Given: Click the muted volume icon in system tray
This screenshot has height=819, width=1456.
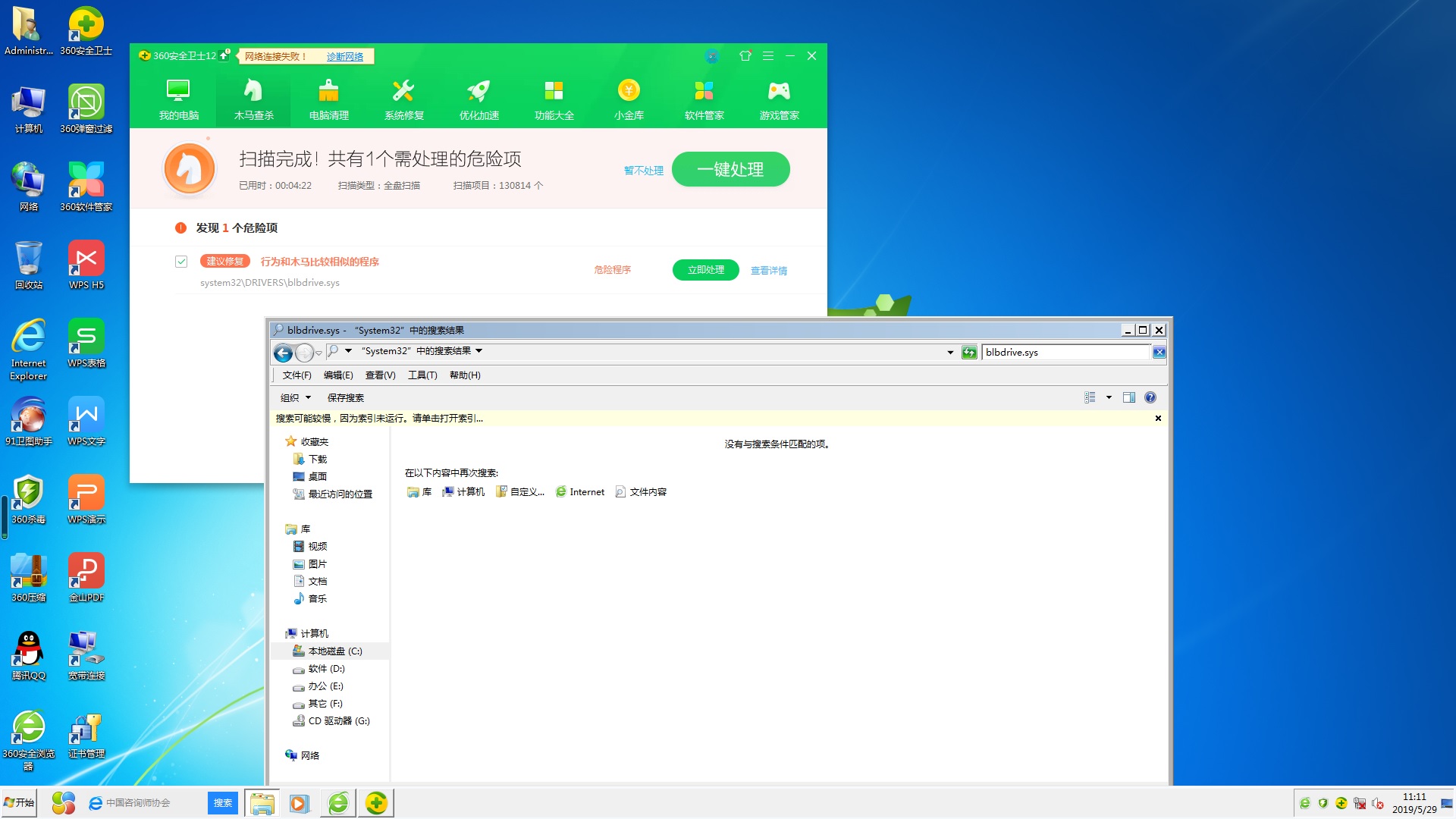Looking at the screenshot, I should click(1377, 802).
